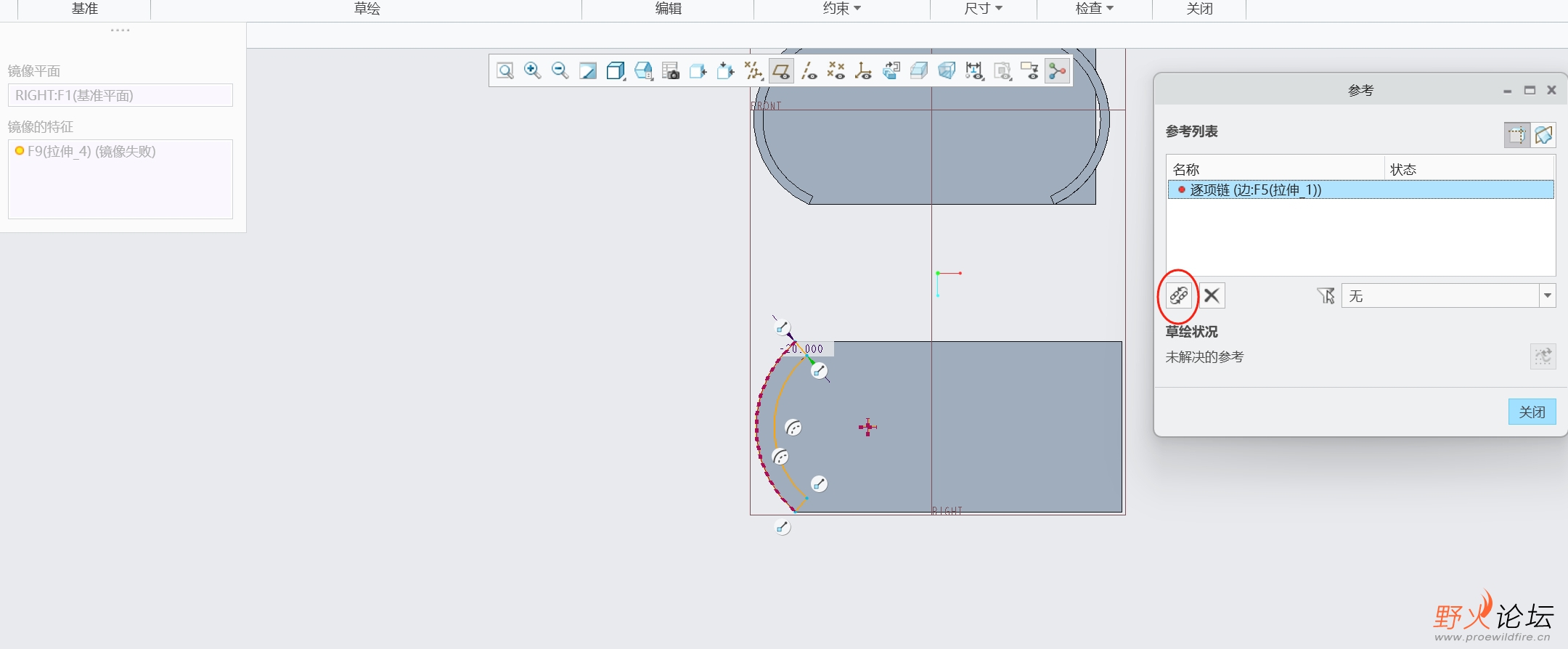Toggle the note tag display icon
The image size is (1568, 649).
1029,70
